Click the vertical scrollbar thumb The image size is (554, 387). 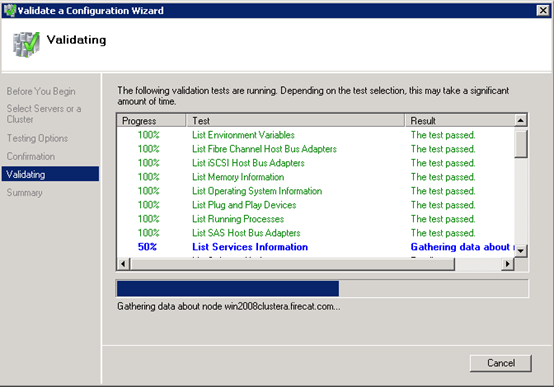pyautogui.click(x=520, y=143)
